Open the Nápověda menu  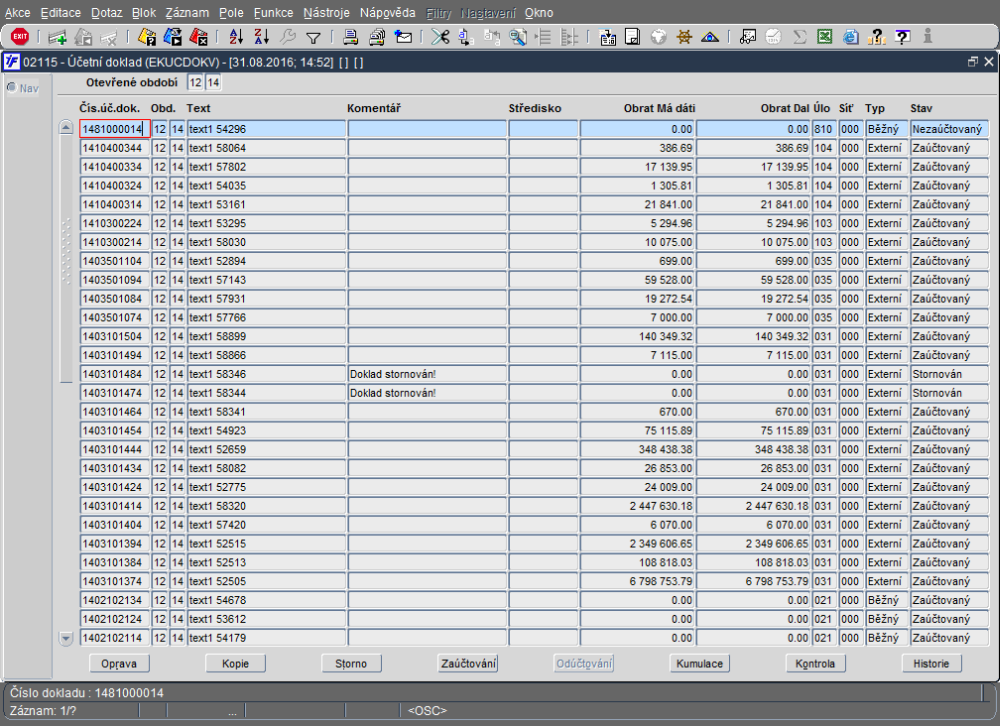387,13
